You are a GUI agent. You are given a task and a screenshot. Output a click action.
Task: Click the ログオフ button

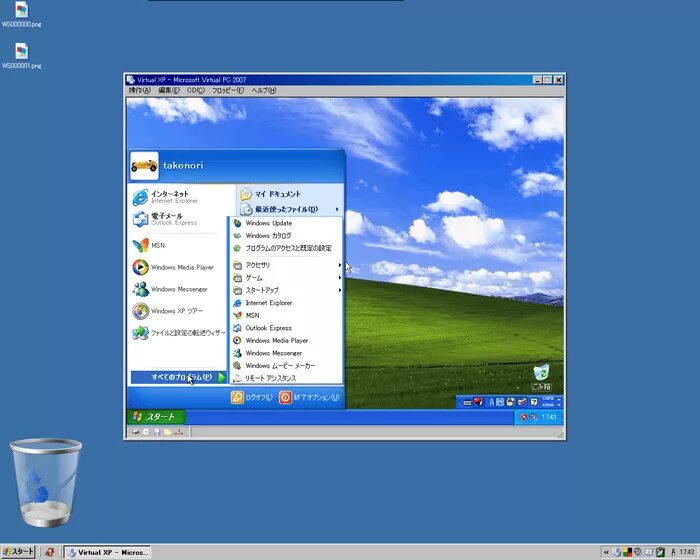(x=251, y=397)
